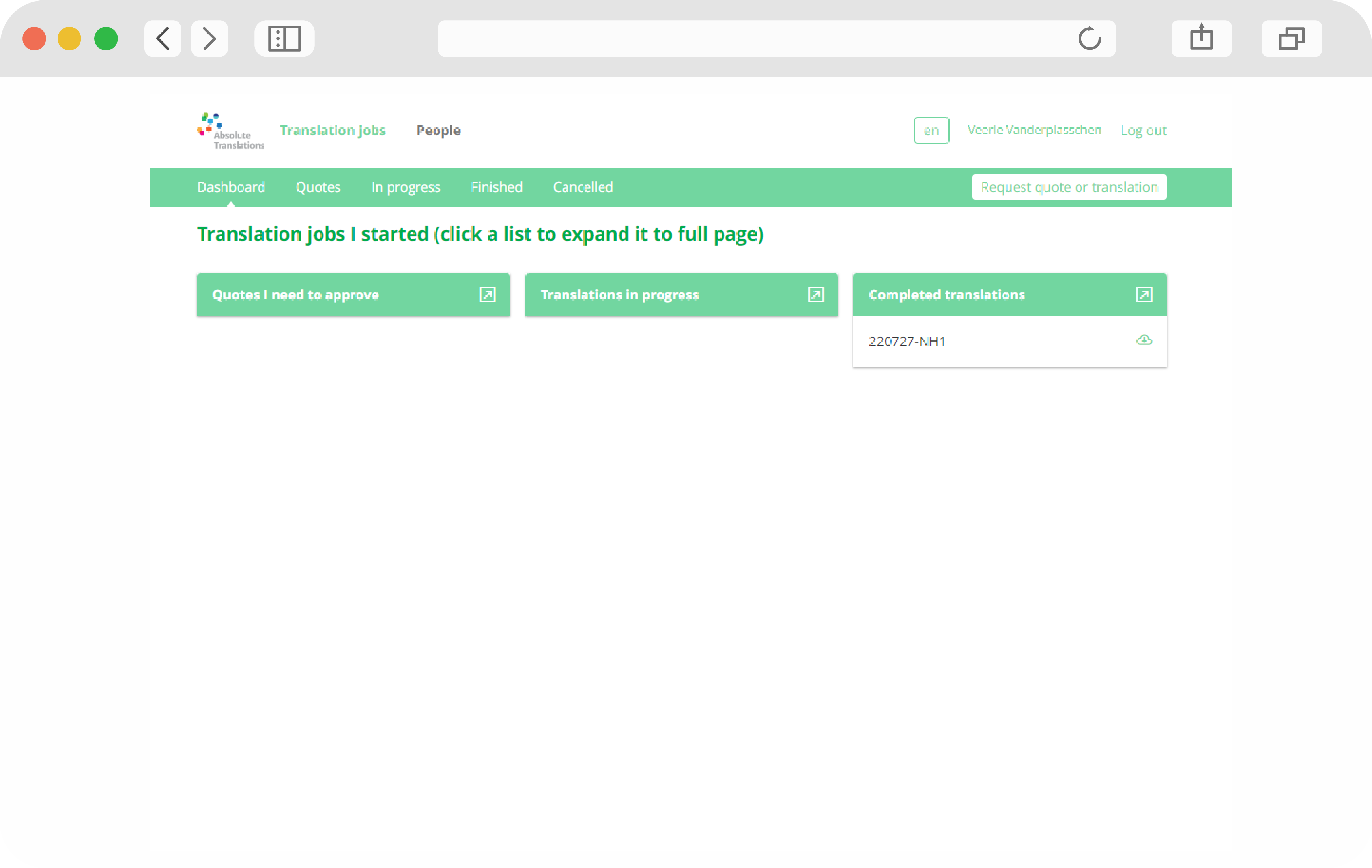This screenshot has width=1372, height=868.
Task: Open the Quotes tab
Action: [318, 187]
